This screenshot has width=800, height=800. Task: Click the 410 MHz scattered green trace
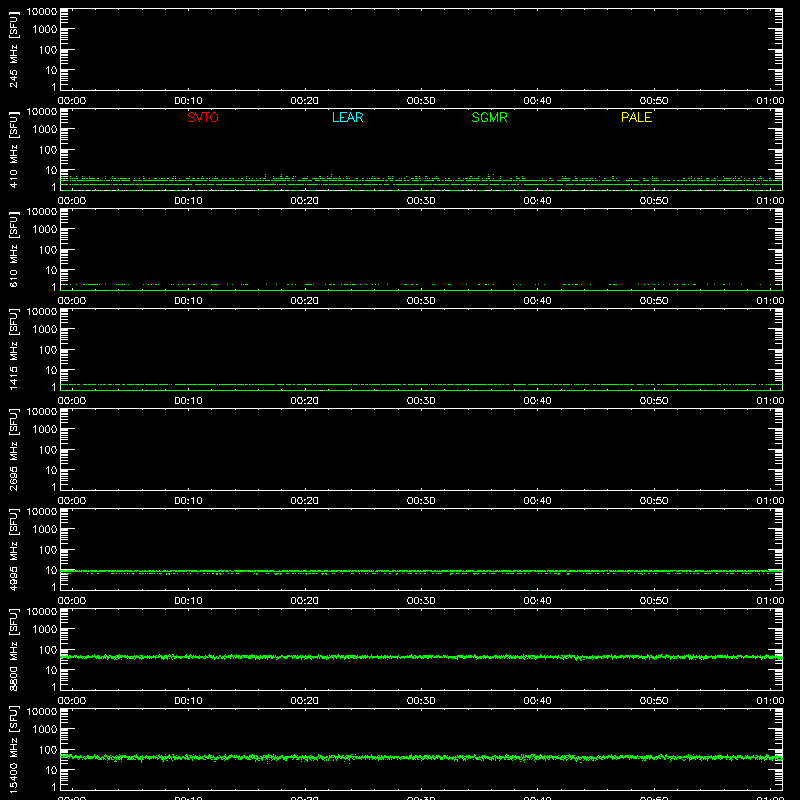tap(421, 181)
